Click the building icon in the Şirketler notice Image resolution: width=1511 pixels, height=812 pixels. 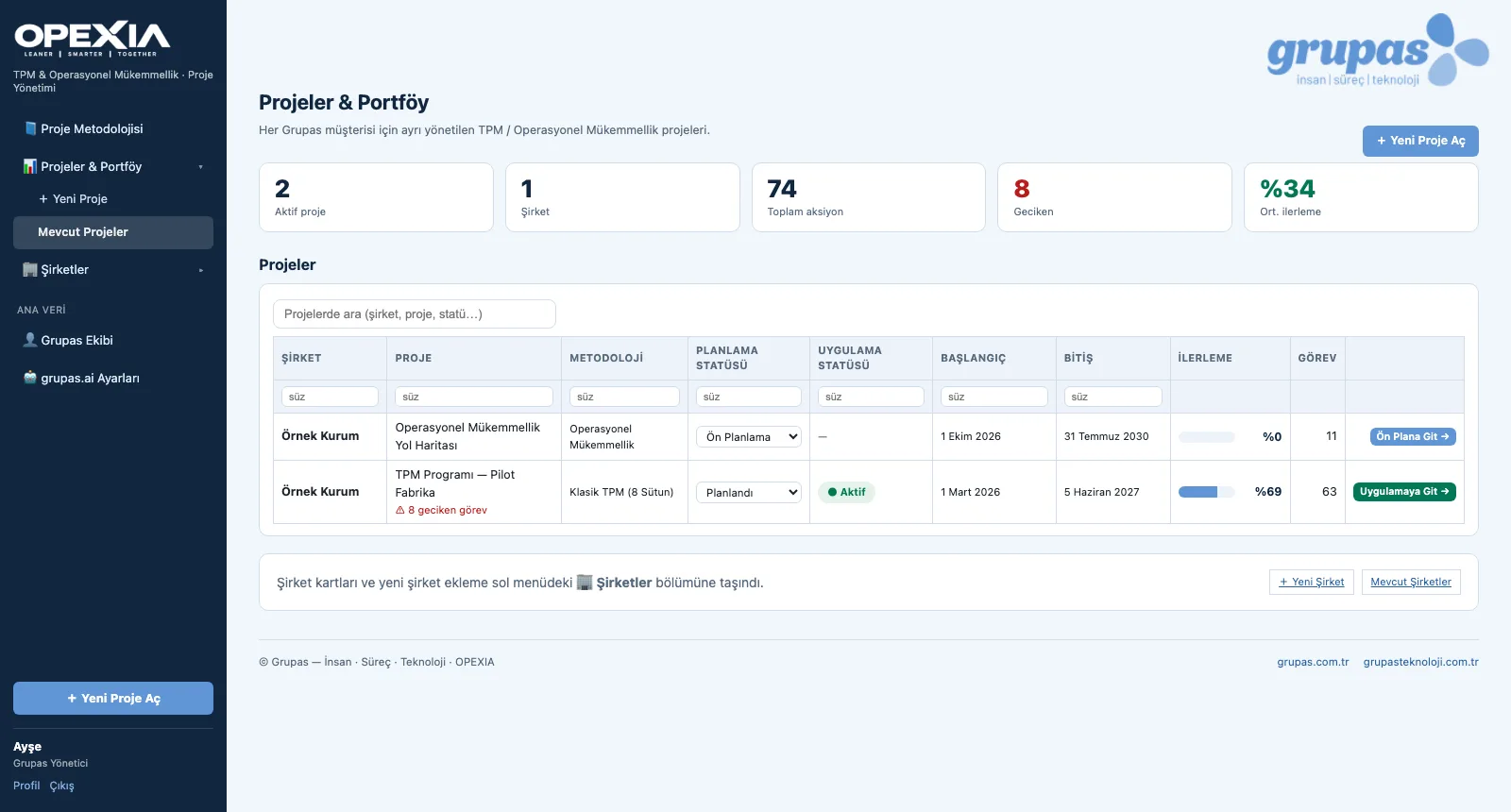(x=585, y=583)
